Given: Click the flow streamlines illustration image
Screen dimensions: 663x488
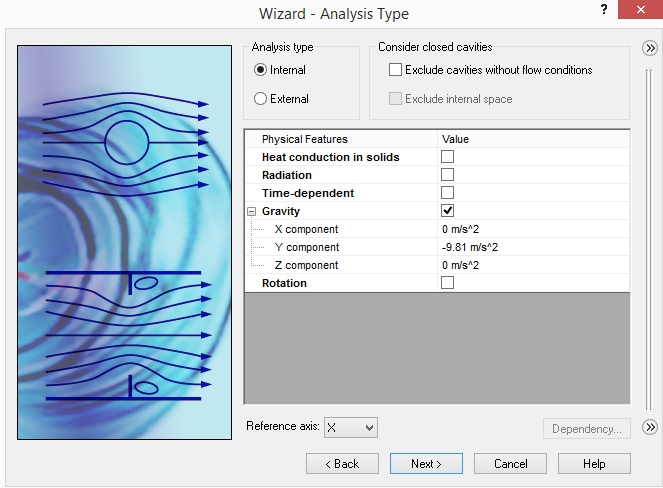Looking at the screenshot, I should pos(124,242).
